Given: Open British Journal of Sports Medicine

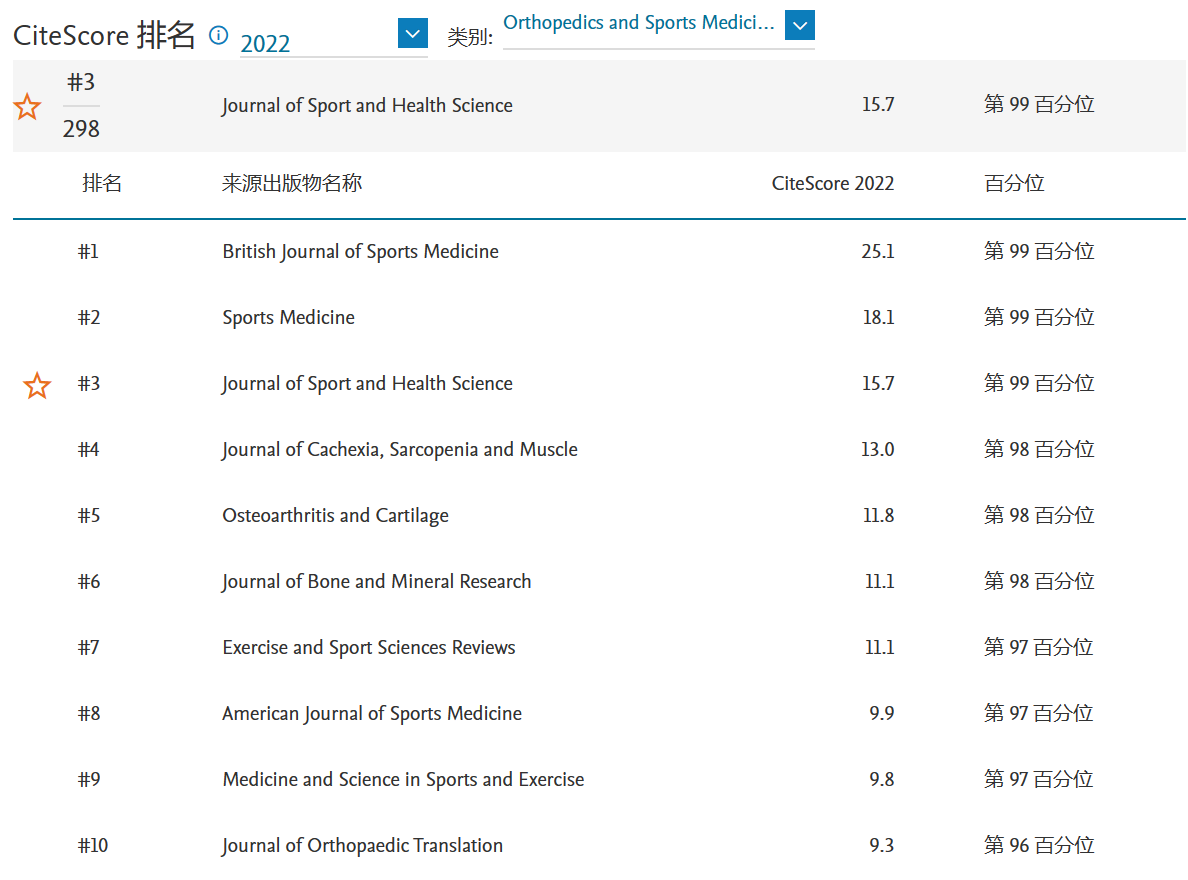Looking at the screenshot, I should [x=360, y=252].
